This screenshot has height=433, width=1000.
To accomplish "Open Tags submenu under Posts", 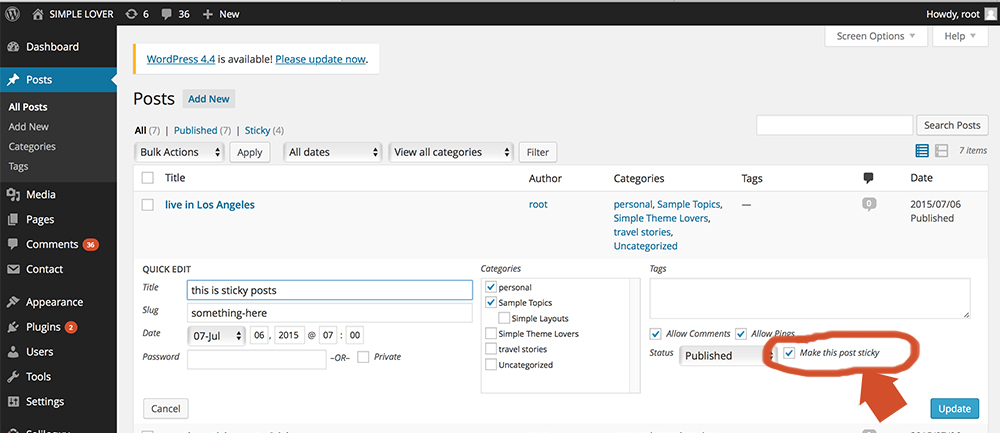I will [18, 166].
